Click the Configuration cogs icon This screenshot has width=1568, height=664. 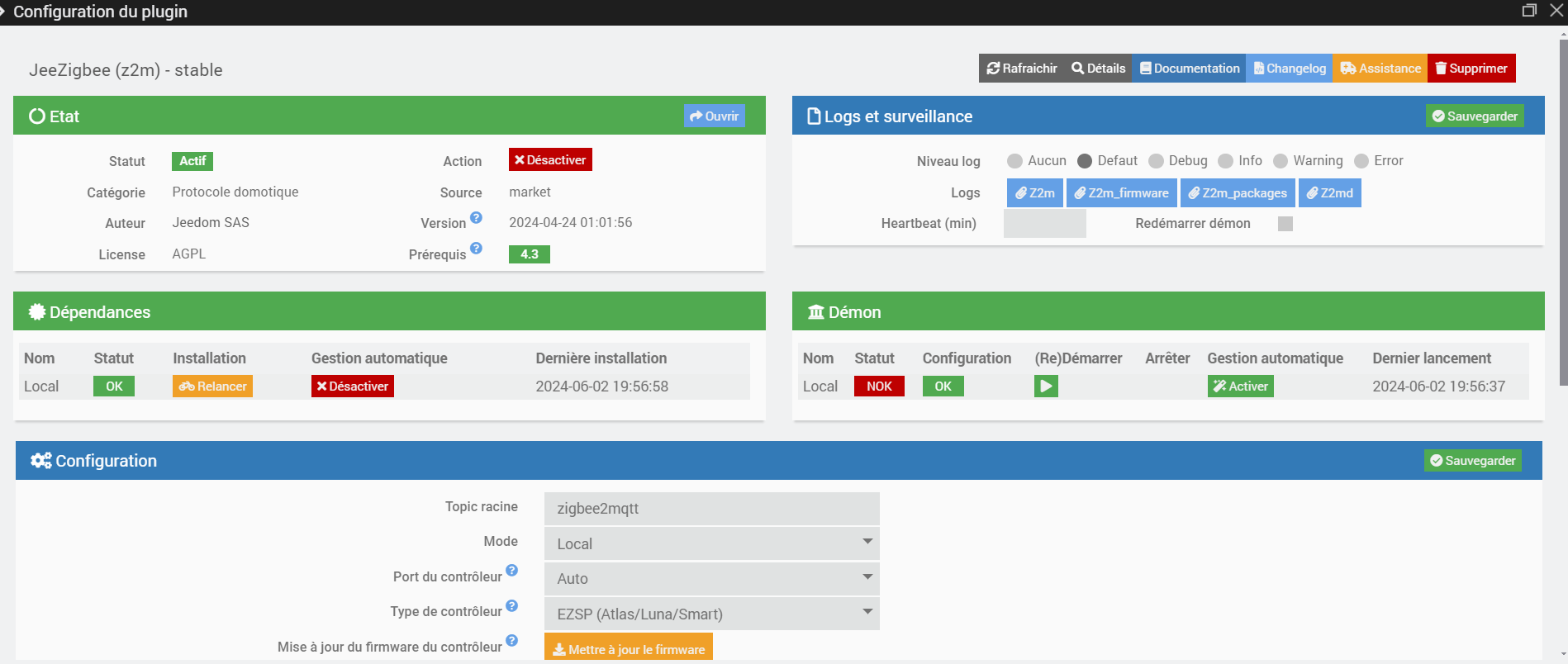click(x=41, y=461)
